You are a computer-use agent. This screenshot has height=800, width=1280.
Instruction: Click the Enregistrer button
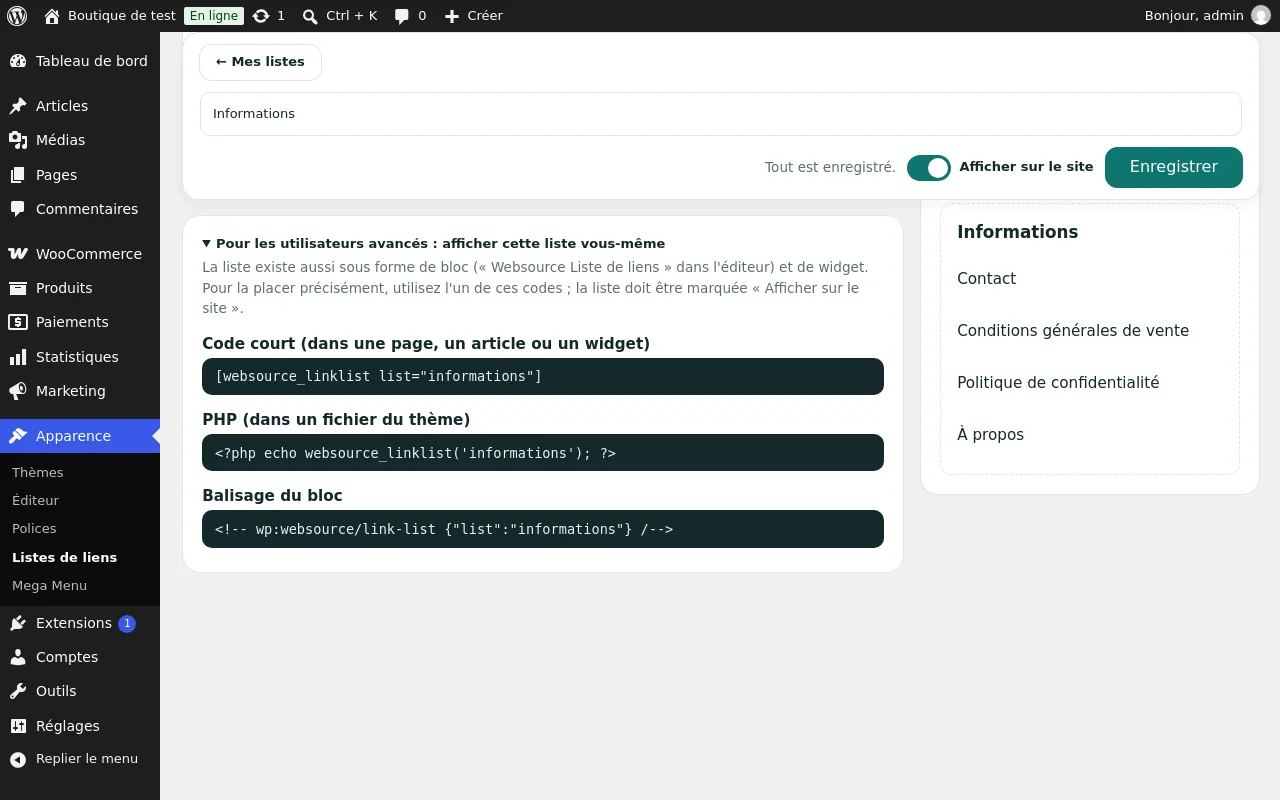[x=1174, y=167]
